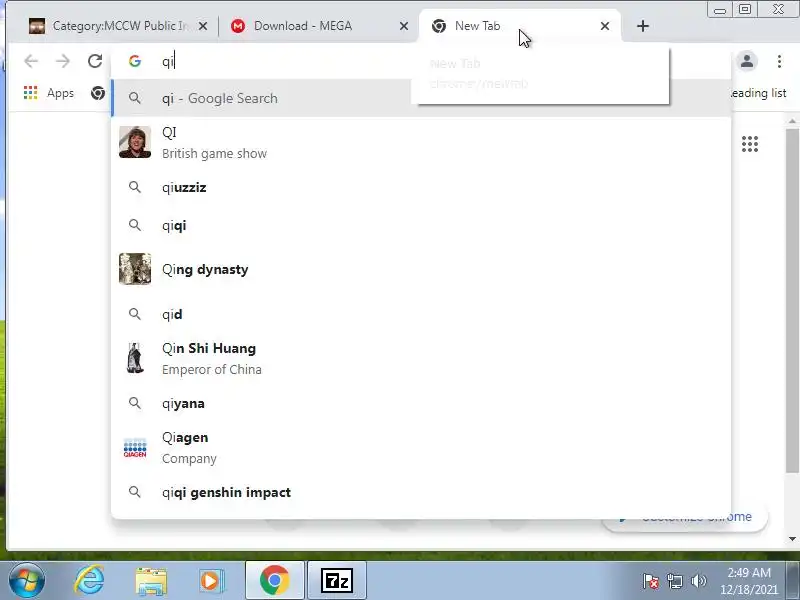The width and height of the screenshot is (800, 600).
Task: Click the Google G icon in address bar
Action: pyautogui.click(x=135, y=61)
